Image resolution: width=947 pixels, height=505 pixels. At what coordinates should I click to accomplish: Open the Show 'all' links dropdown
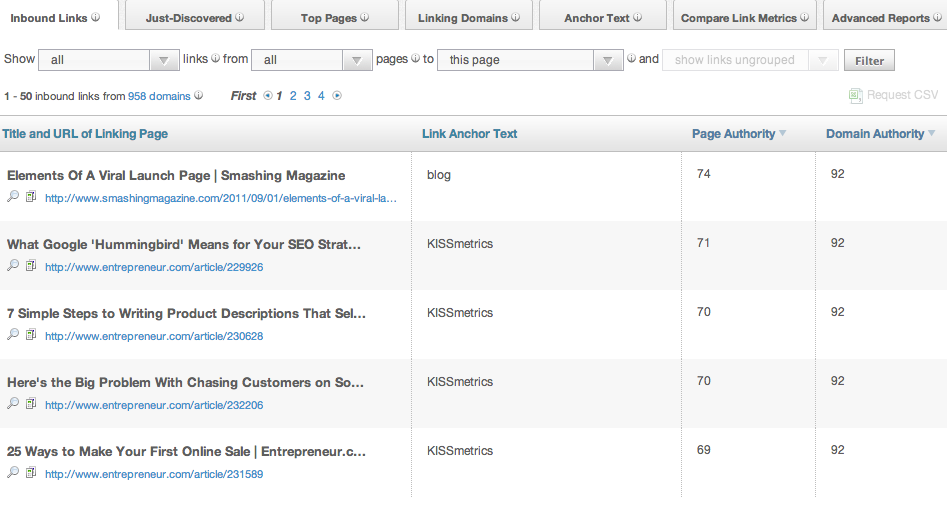109,60
